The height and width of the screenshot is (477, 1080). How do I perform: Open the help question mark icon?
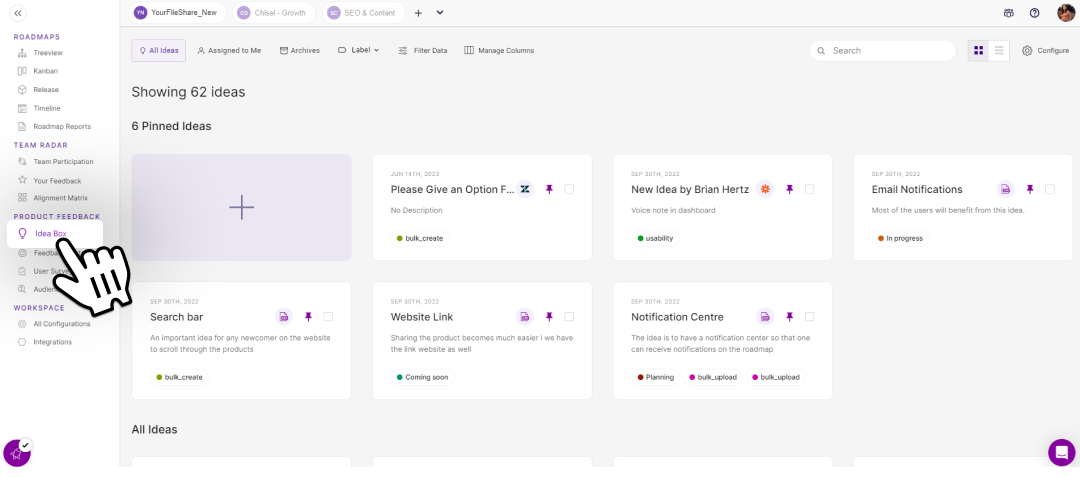click(x=1034, y=13)
